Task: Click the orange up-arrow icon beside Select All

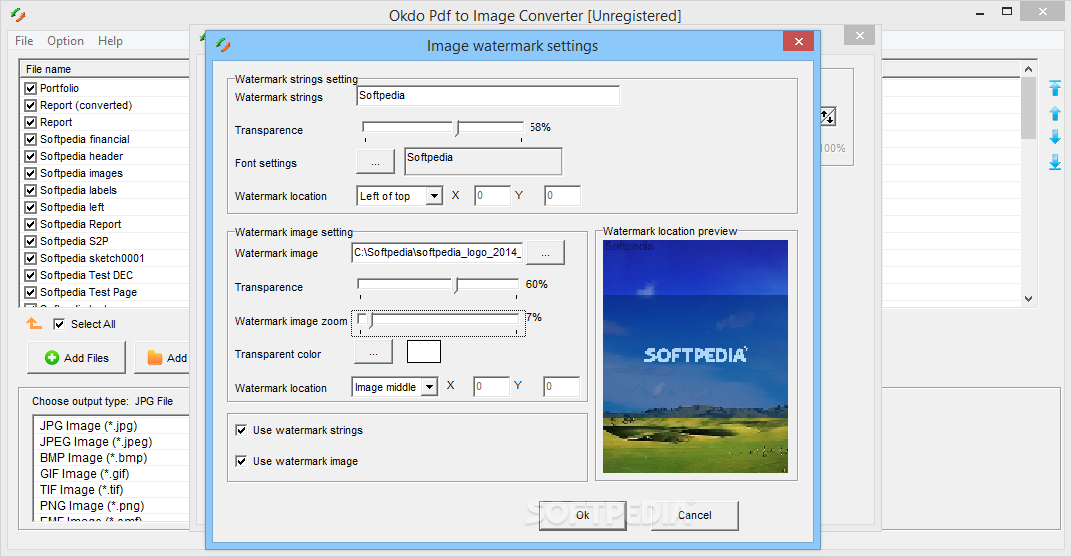Action: tap(34, 323)
